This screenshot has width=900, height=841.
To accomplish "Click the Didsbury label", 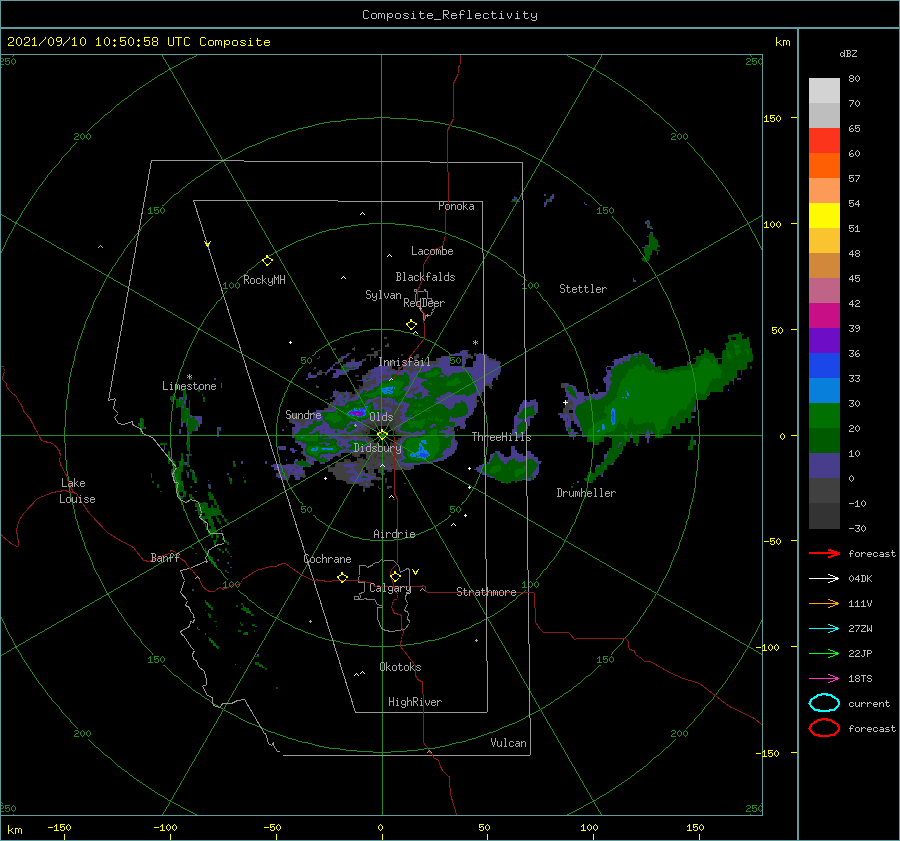I will click(378, 448).
